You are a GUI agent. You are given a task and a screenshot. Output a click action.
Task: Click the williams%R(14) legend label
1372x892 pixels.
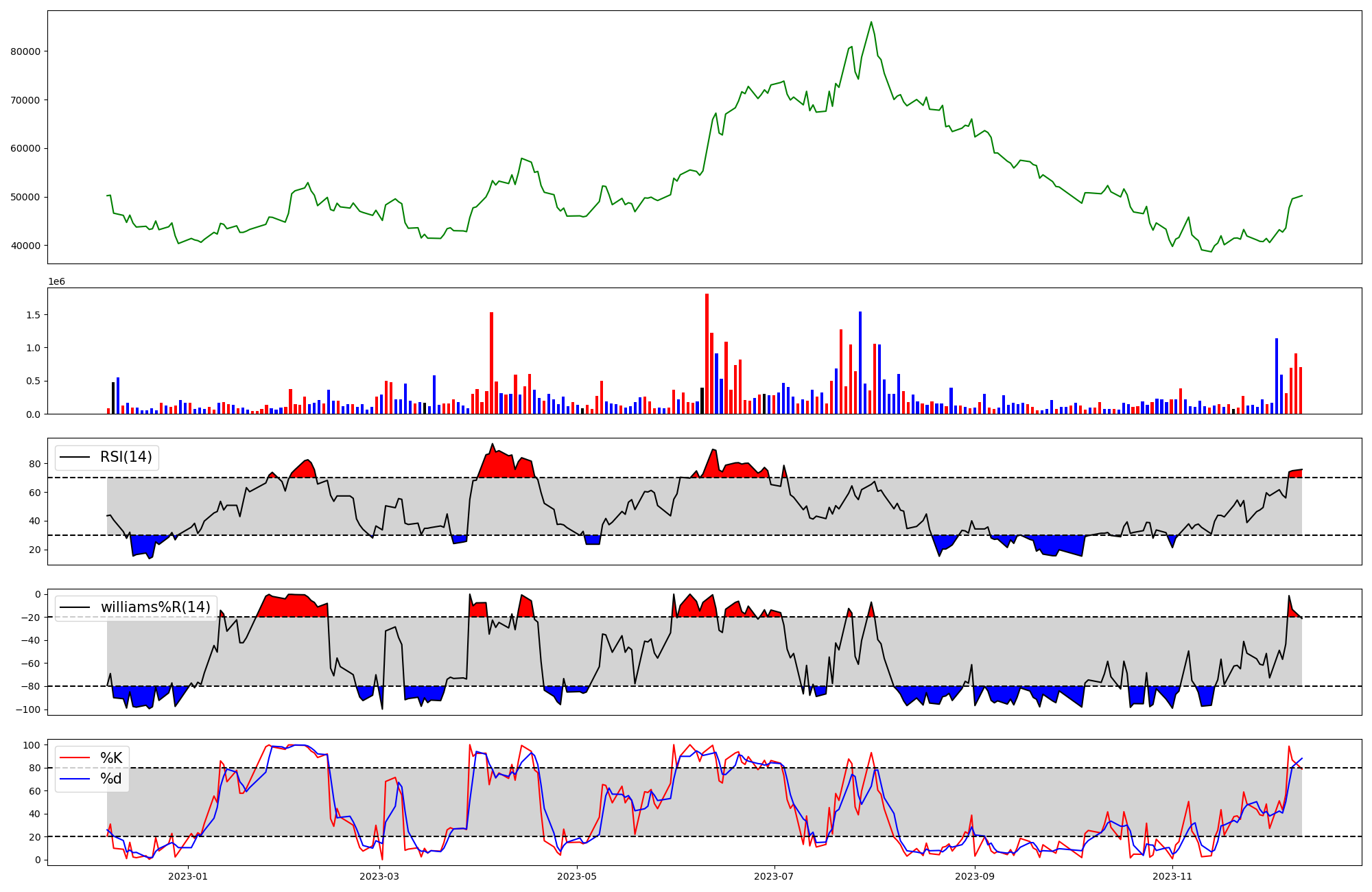coord(155,607)
